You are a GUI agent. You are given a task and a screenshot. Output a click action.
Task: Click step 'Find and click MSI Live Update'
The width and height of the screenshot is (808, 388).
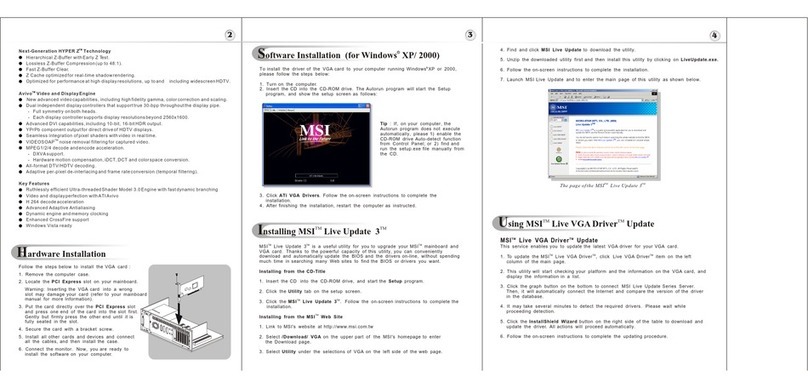[568, 50]
